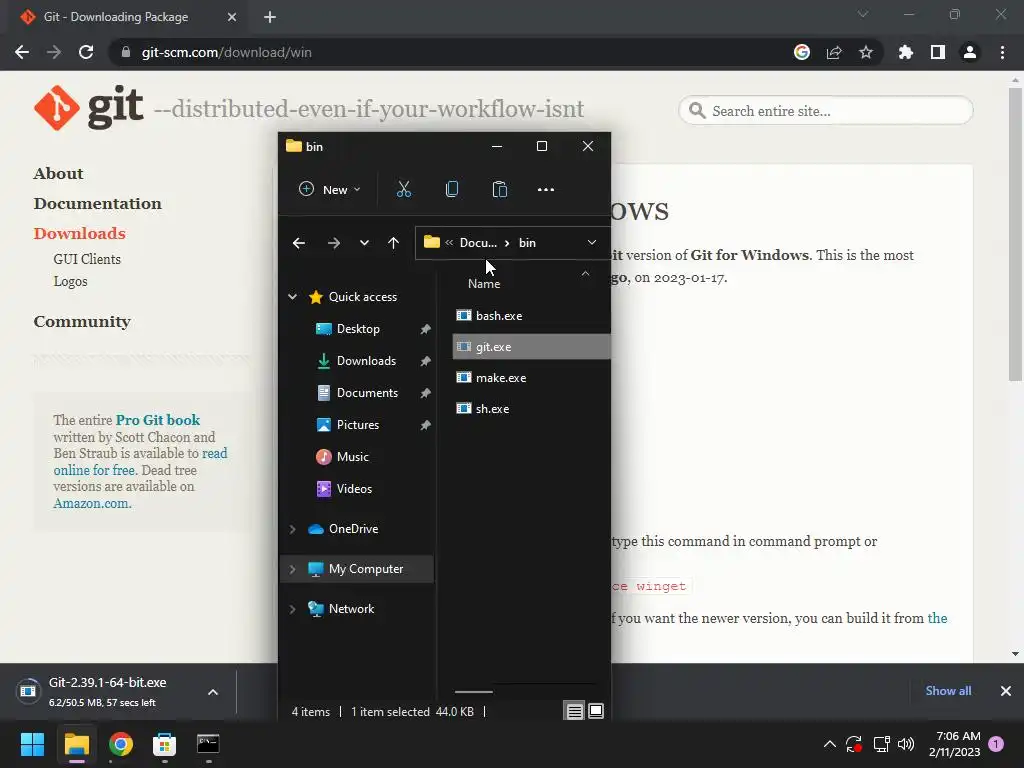This screenshot has width=1024, height=768.
Task: Sort files by the Name column
Action: 484,283
